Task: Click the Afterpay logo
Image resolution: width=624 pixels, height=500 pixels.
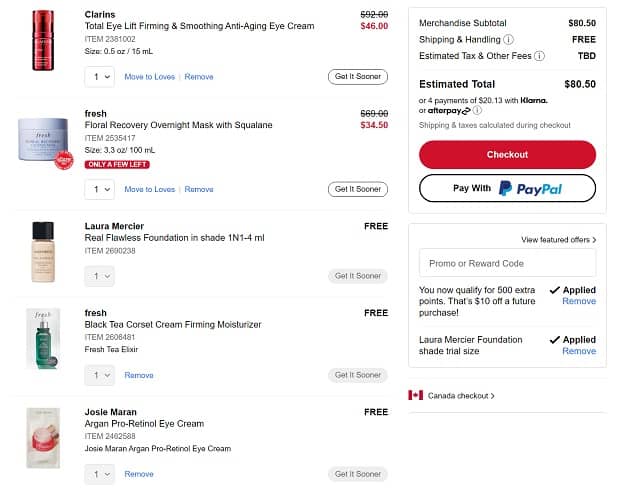Action: click(450, 111)
